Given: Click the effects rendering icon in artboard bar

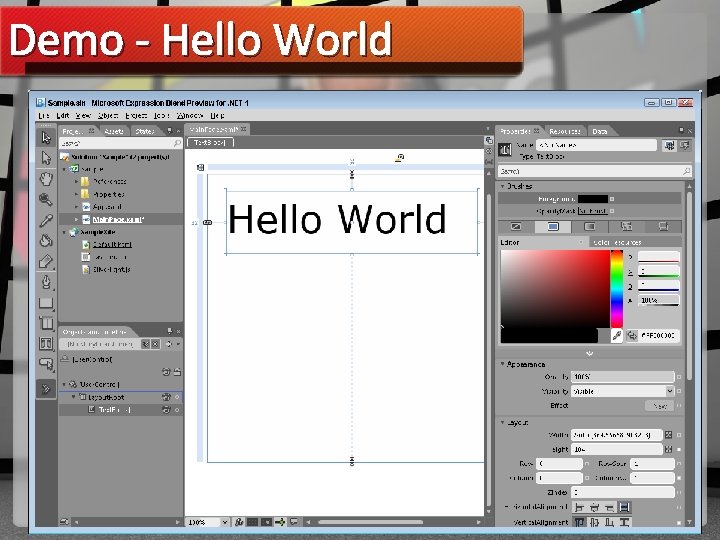Looking at the screenshot, I should (x=238, y=522).
